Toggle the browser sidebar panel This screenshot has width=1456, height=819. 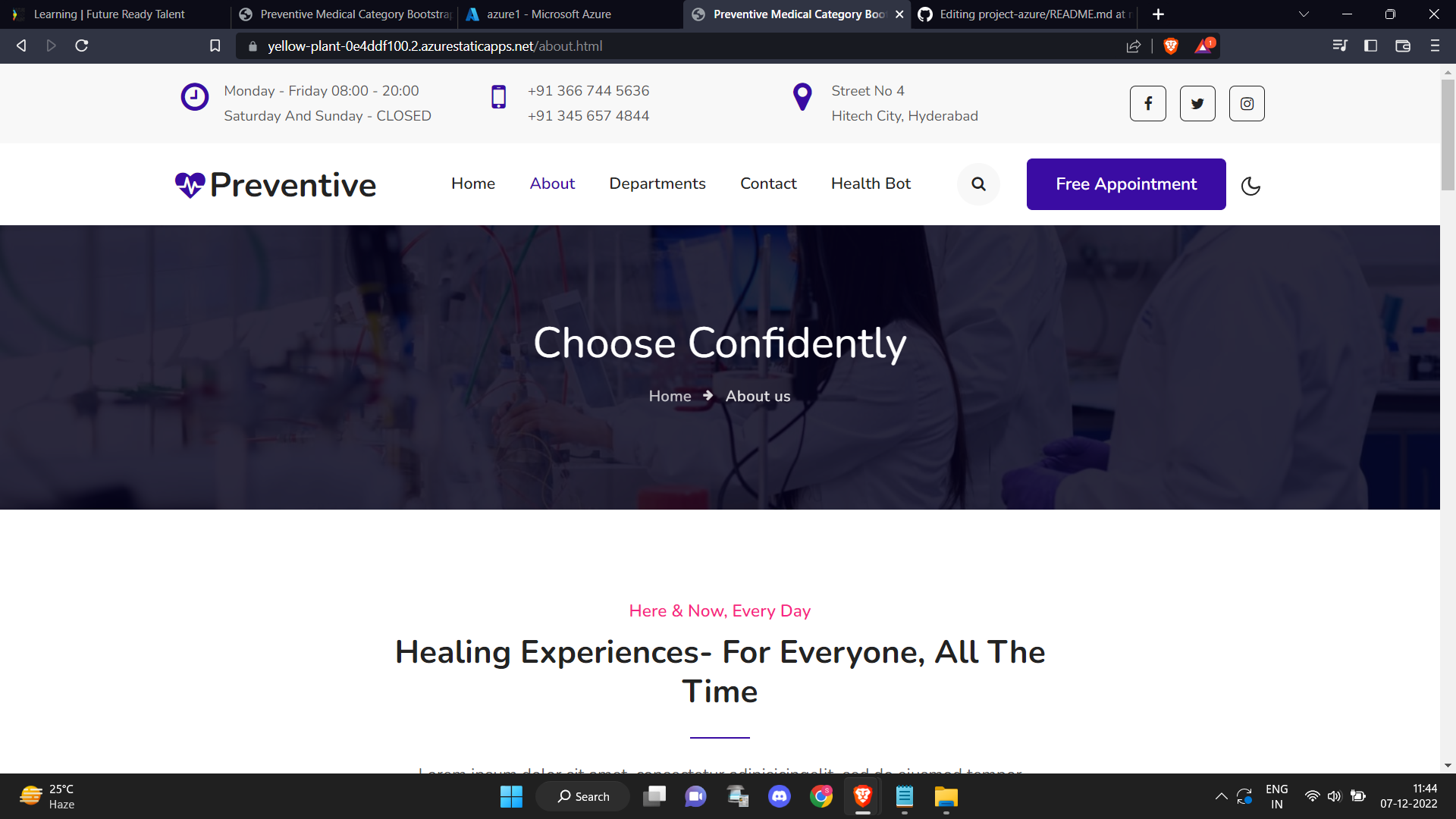[1370, 46]
